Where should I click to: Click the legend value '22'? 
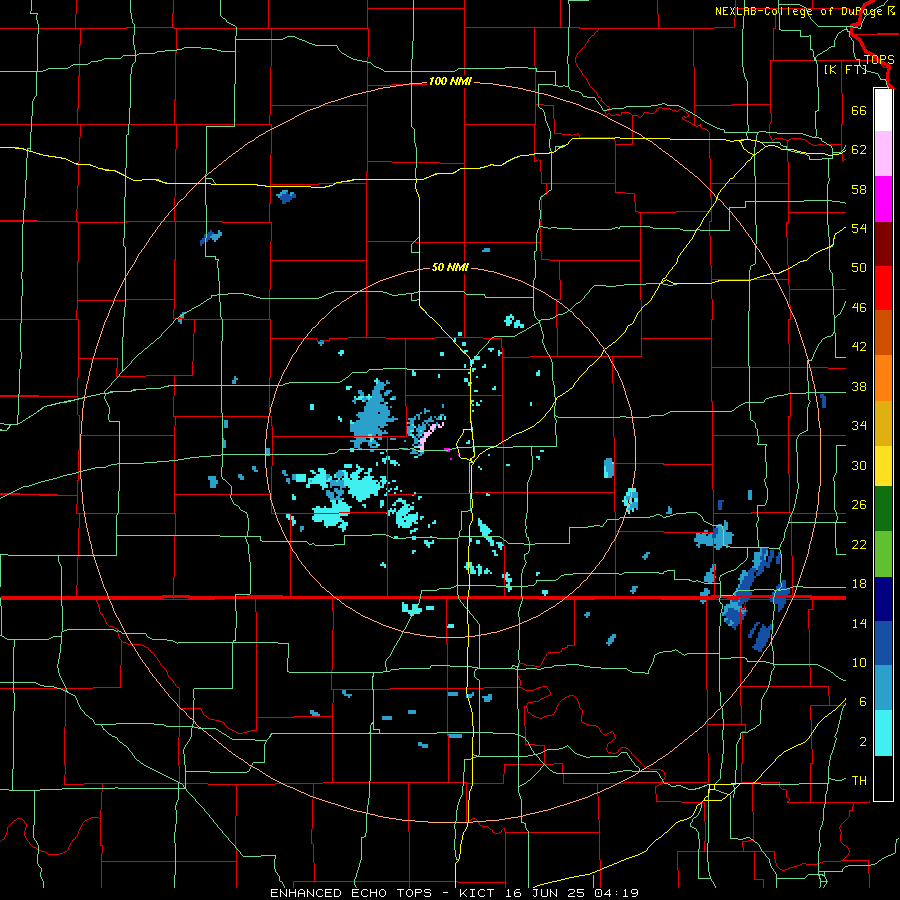click(859, 544)
